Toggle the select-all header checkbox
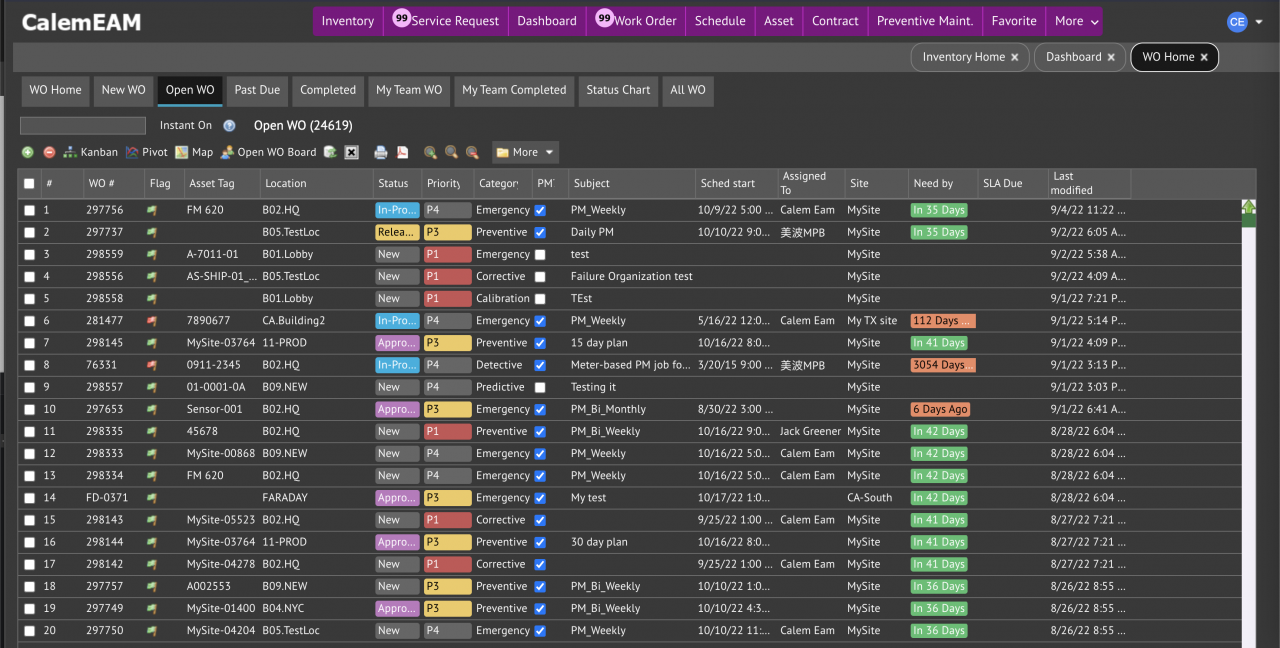 [x=29, y=184]
